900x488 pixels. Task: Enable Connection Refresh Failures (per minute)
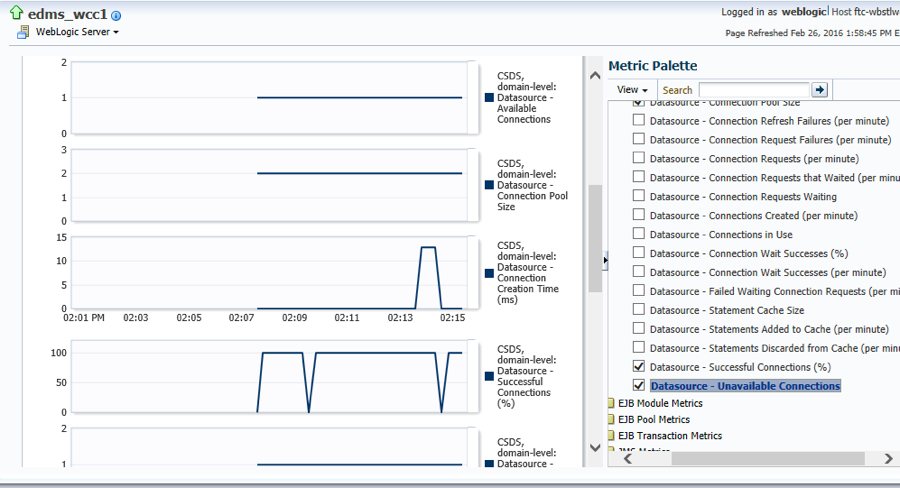pos(638,120)
